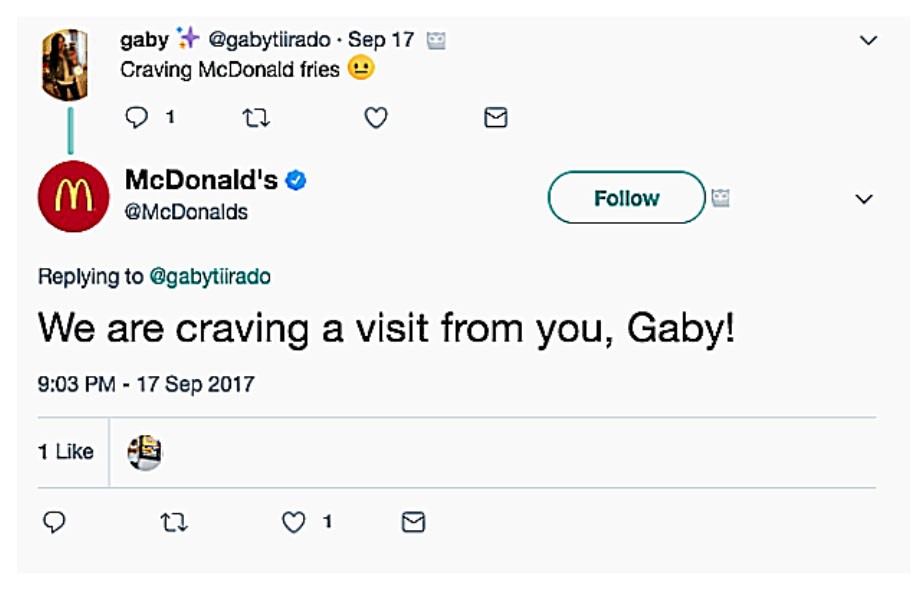Send gaby's tweet via direct message
914x589 pixels.
point(495,118)
